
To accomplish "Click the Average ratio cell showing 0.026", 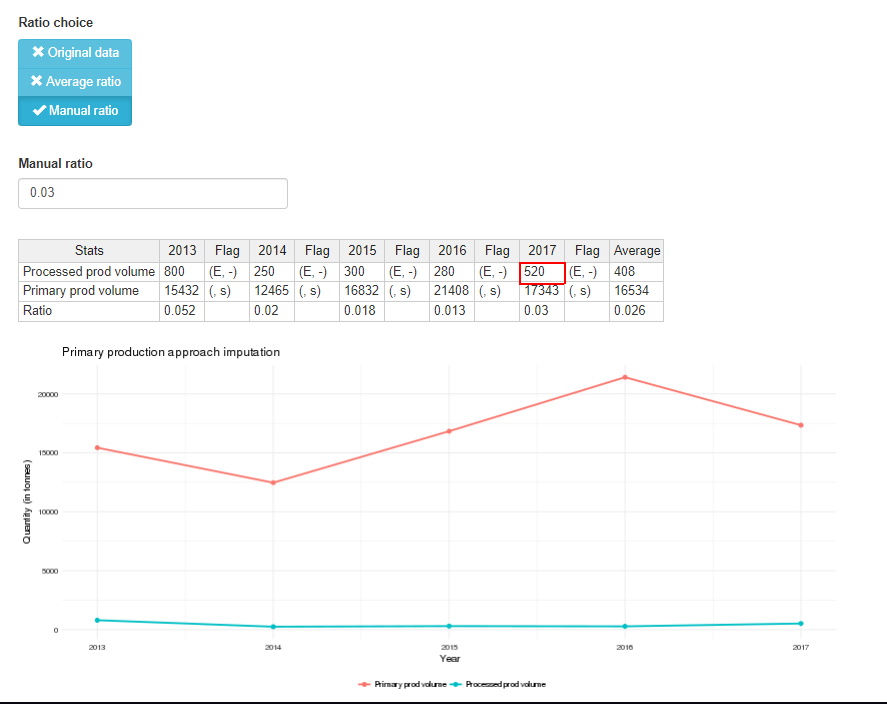I will (636, 311).
